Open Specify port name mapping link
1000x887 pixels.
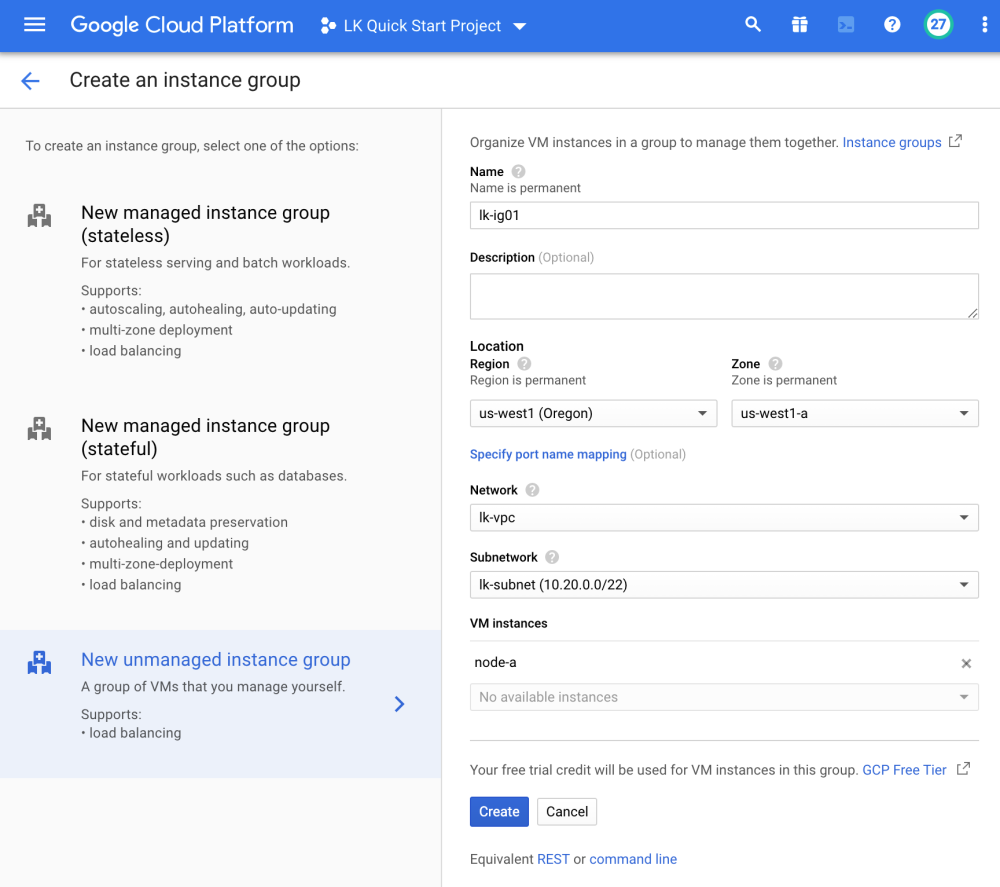548,454
